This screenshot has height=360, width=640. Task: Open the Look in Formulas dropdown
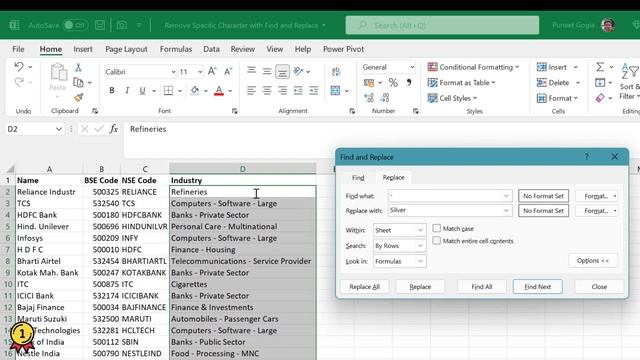(x=420, y=261)
